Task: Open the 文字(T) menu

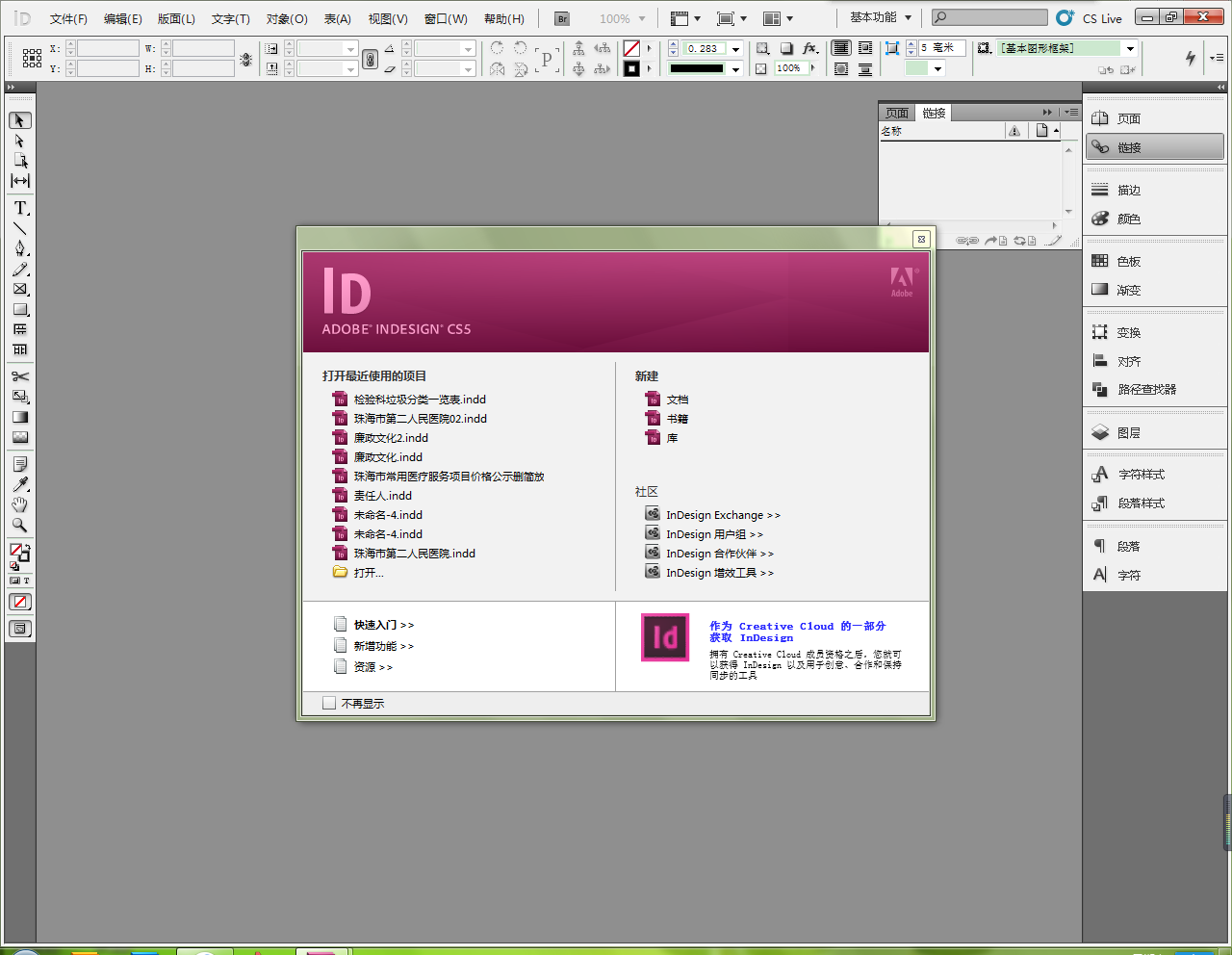Action: [231, 18]
